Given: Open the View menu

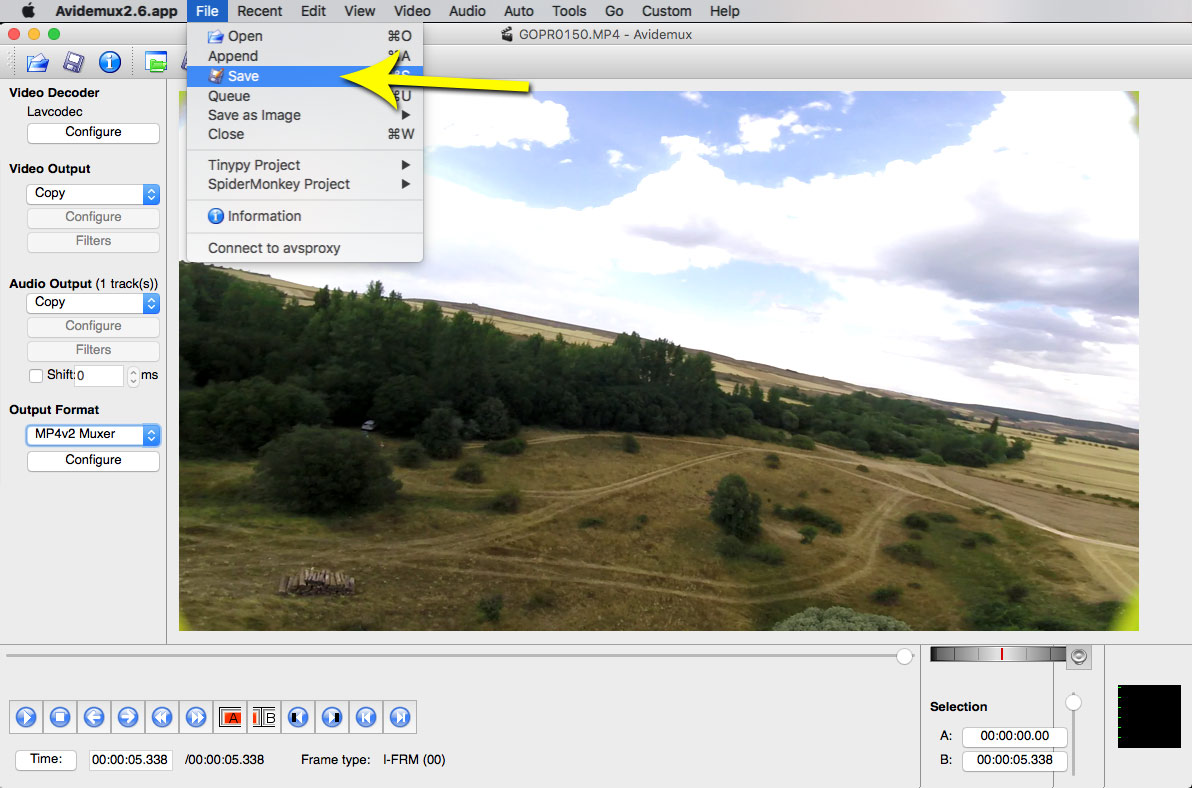Looking at the screenshot, I should point(360,11).
